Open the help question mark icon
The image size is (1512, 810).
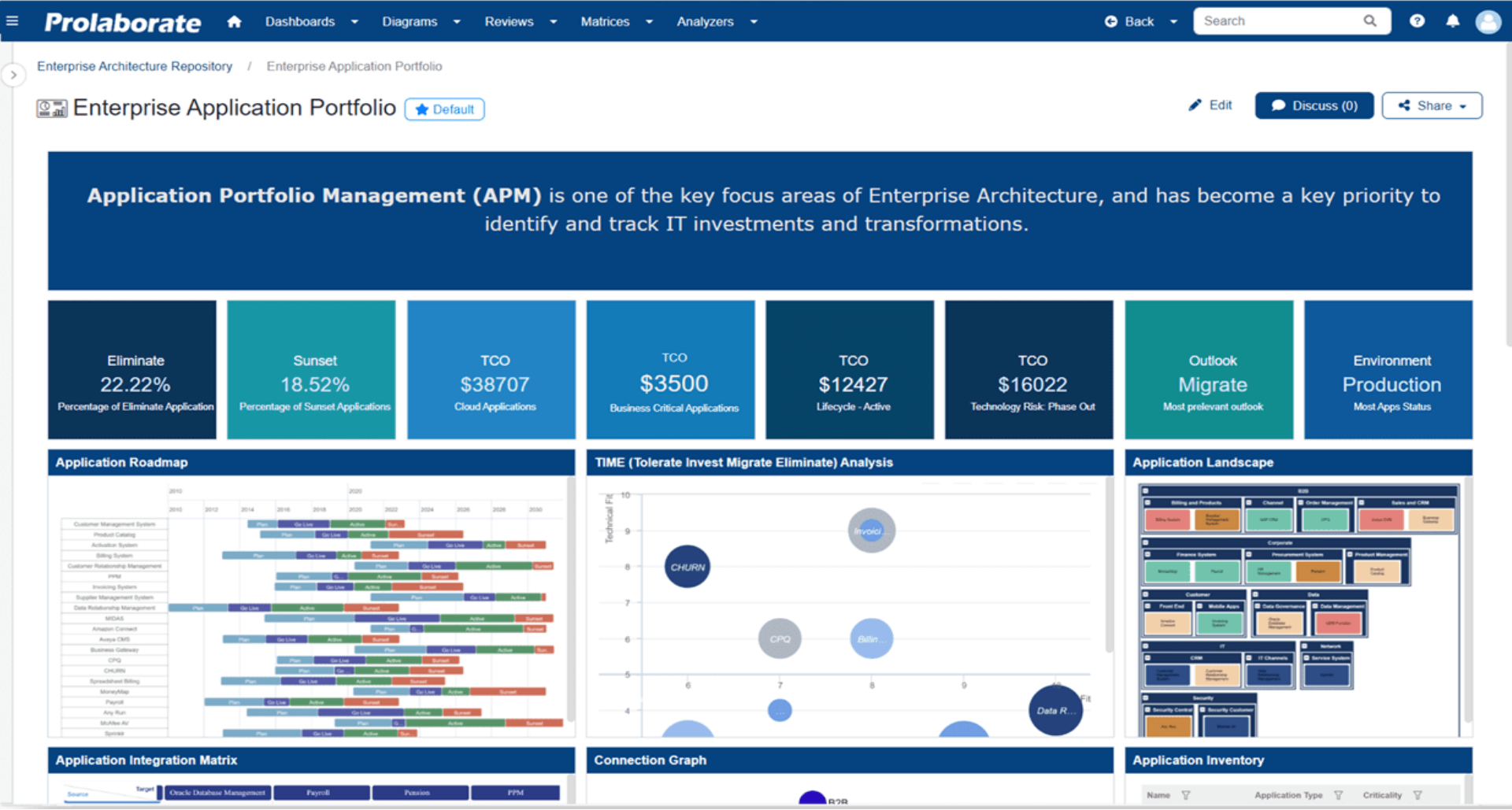tap(1417, 21)
